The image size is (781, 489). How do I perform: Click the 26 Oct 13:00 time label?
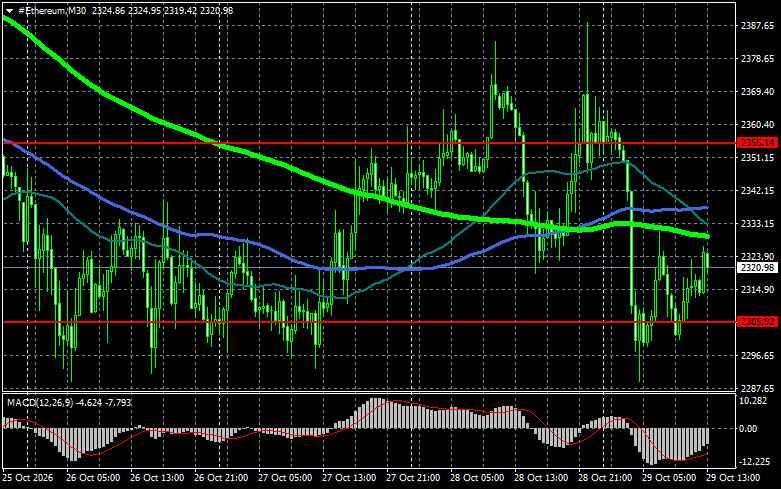pyautogui.click(x=157, y=478)
